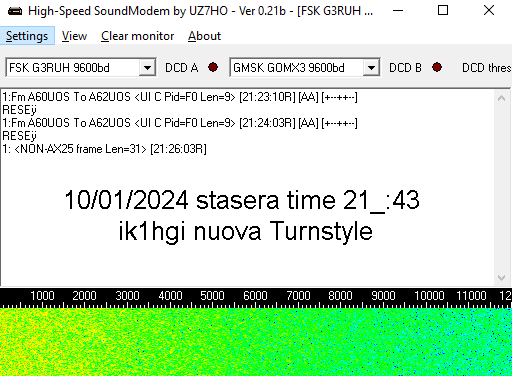
Task: Click the 1000 mark on frequency ruler
Action: pos(42,296)
